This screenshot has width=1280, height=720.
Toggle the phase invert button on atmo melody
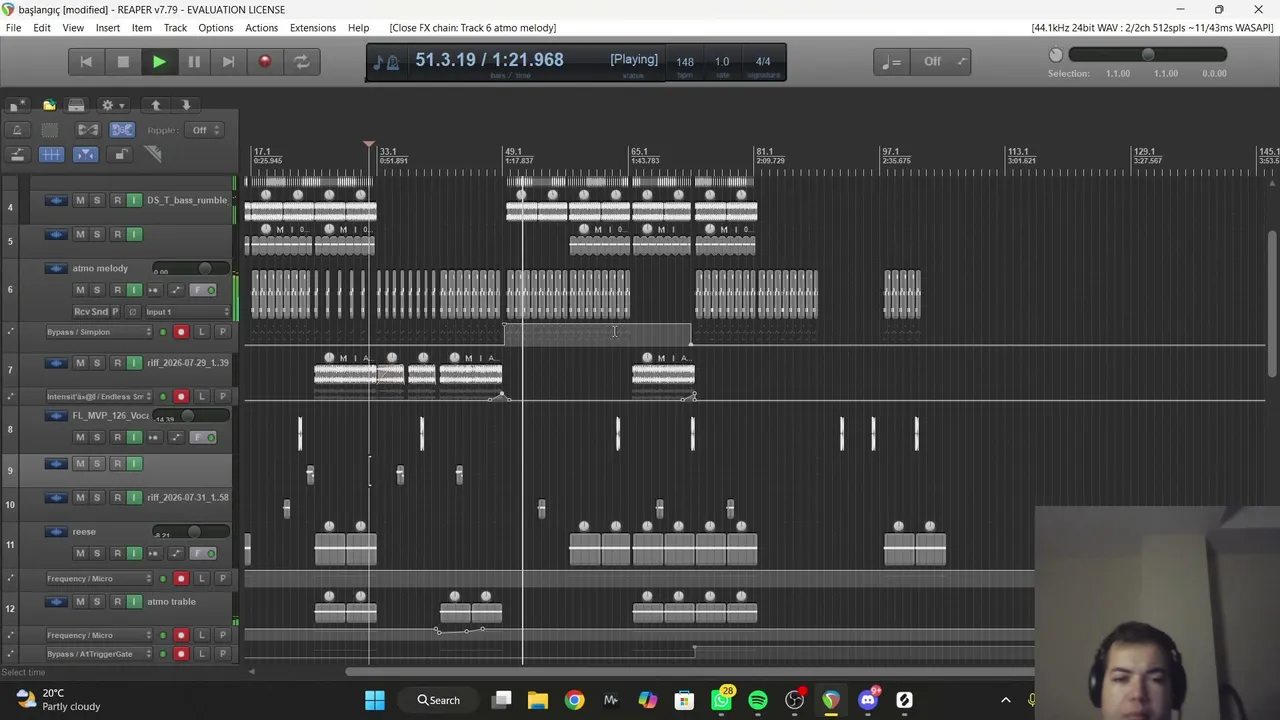131,312
